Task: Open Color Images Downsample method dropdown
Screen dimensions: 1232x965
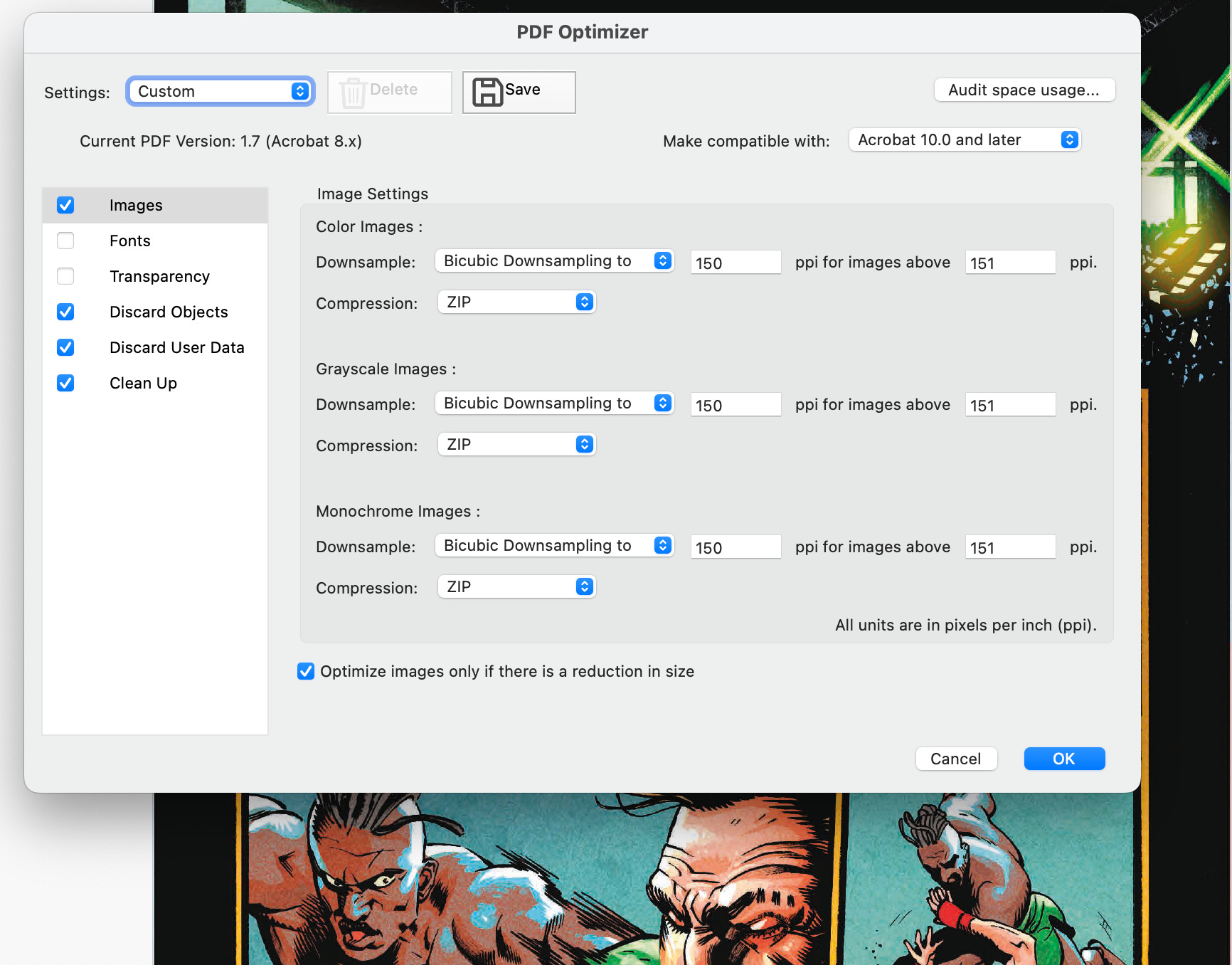Action: [x=554, y=260]
